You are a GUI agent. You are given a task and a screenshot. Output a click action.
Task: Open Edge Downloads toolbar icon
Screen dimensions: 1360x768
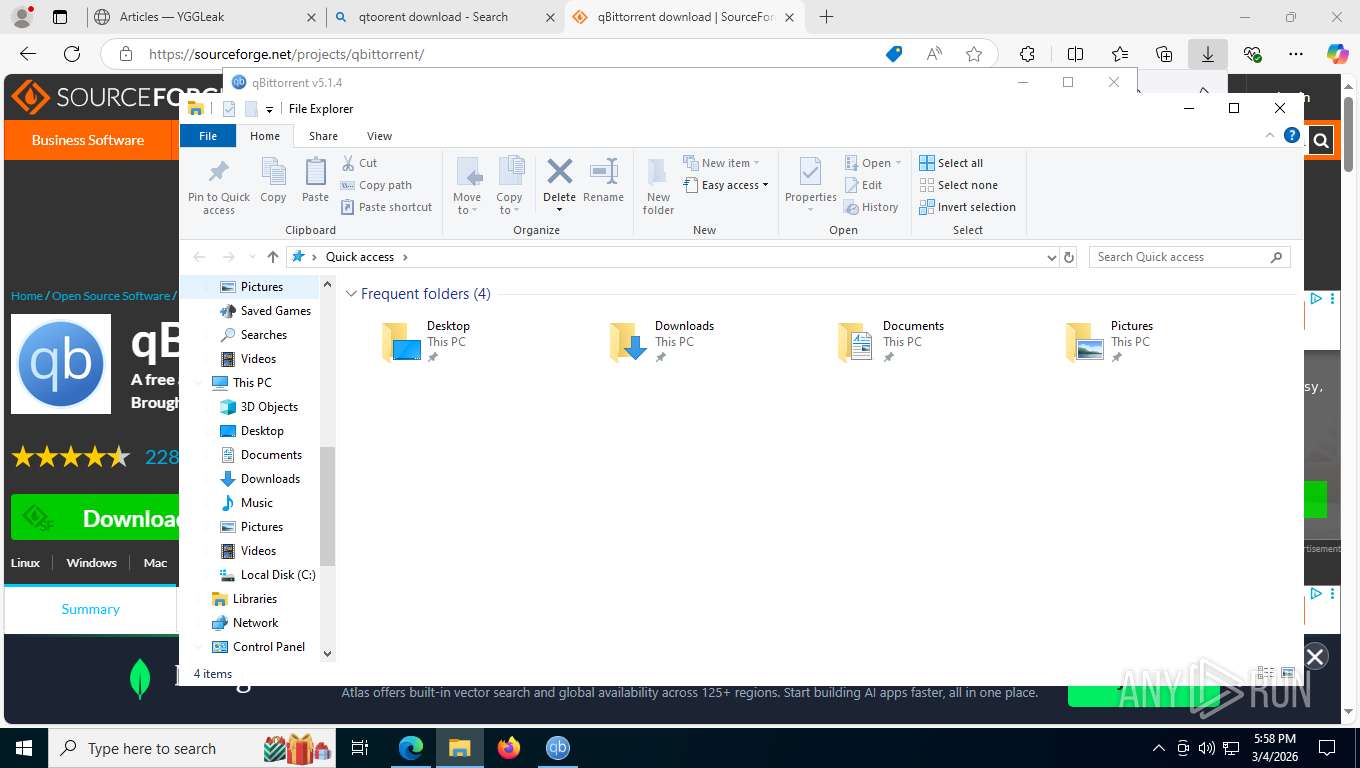1208,54
